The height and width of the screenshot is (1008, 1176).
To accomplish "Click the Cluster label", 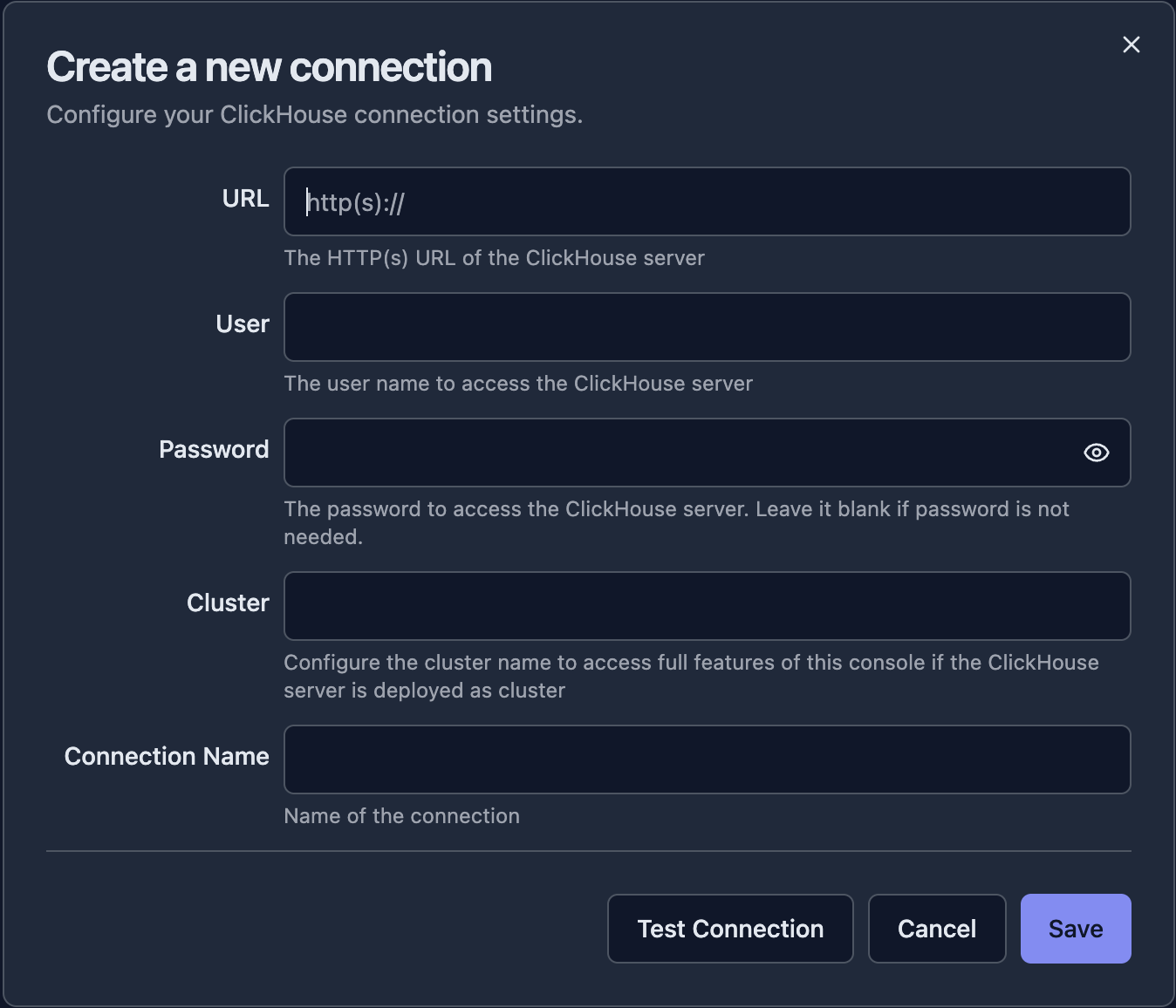I will click(x=228, y=603).
